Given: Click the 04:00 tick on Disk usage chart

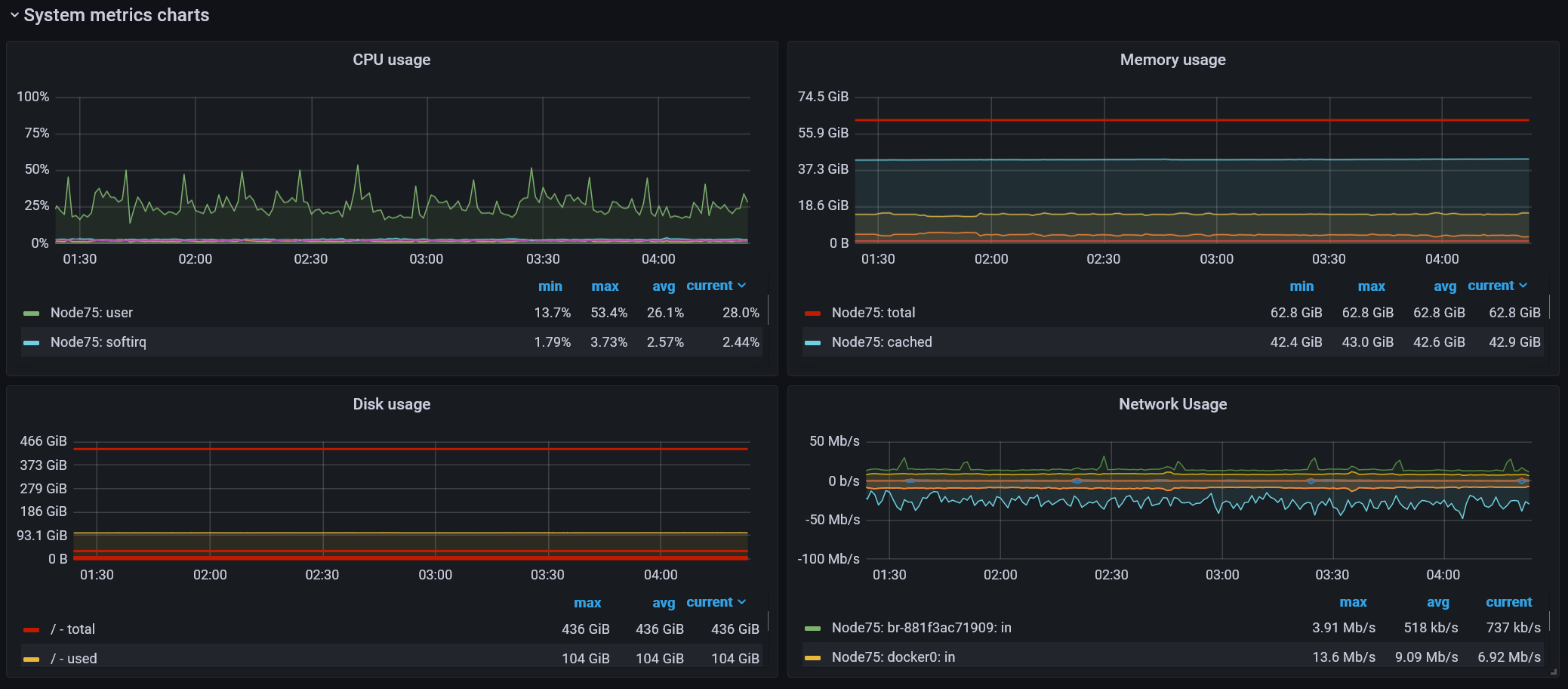Looking at the screenshot, I should click(661, 575).
